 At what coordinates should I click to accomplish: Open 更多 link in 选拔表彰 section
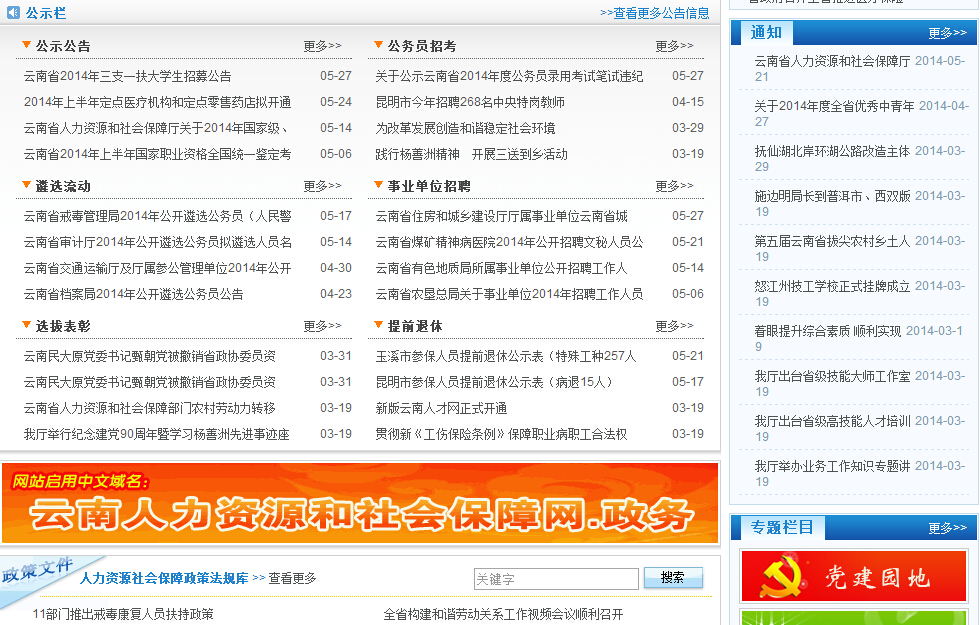[322, 326]
